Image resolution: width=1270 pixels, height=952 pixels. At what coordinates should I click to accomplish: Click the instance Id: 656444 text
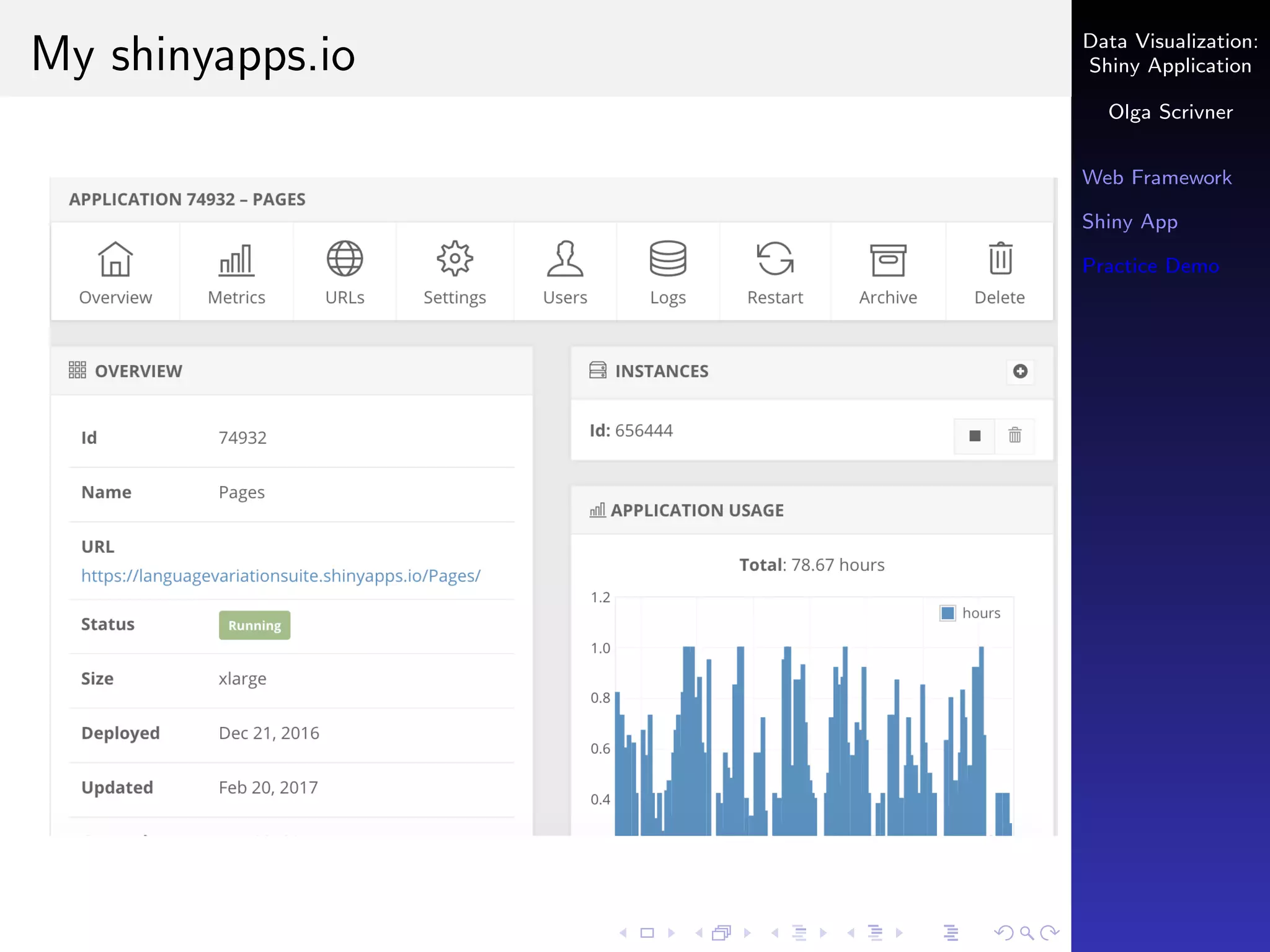pos(631,431)
